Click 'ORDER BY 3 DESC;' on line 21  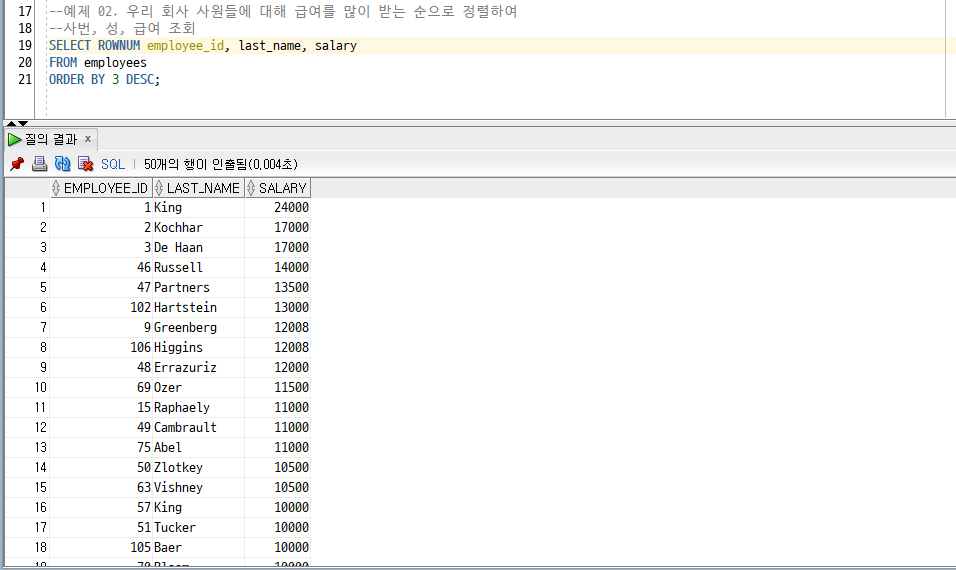[104, 80]
